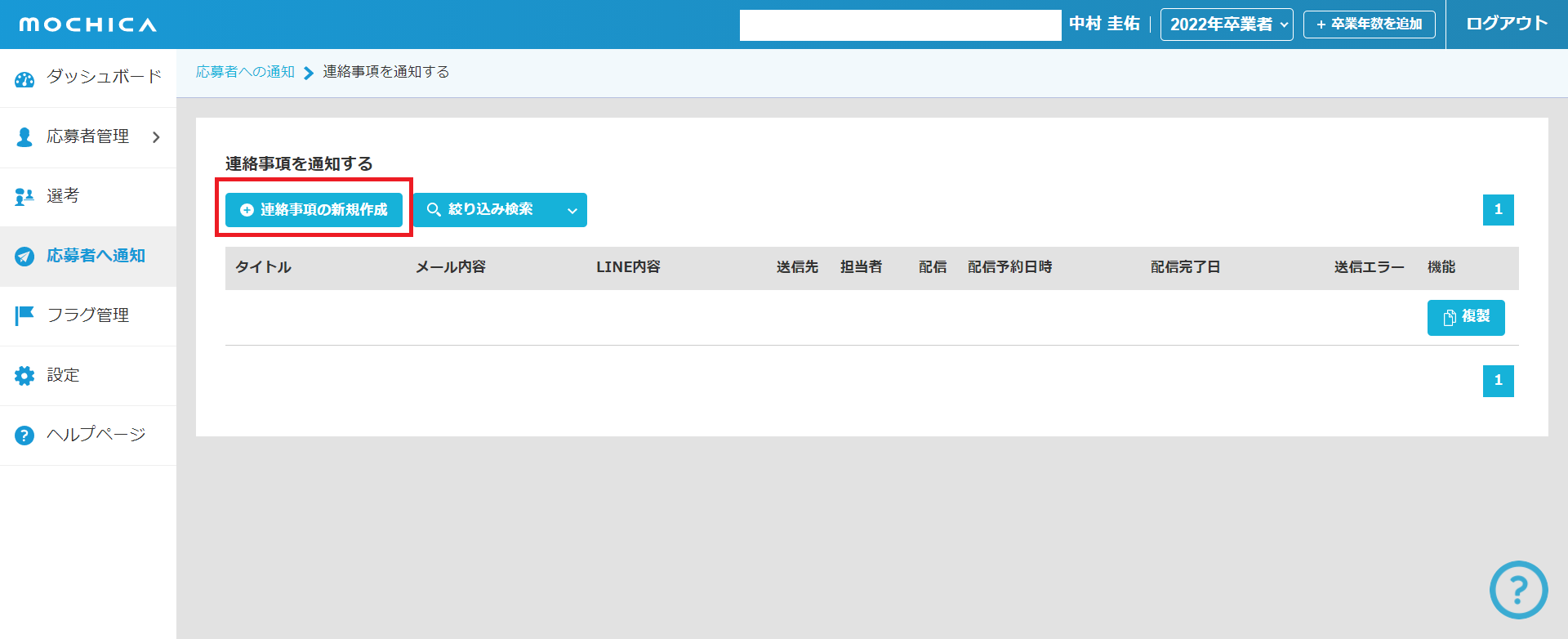The height and width of the screenshot is (639, 1568).
Task: Click the Dashboard gauge icon in sidebar
Action: (24, 79)
